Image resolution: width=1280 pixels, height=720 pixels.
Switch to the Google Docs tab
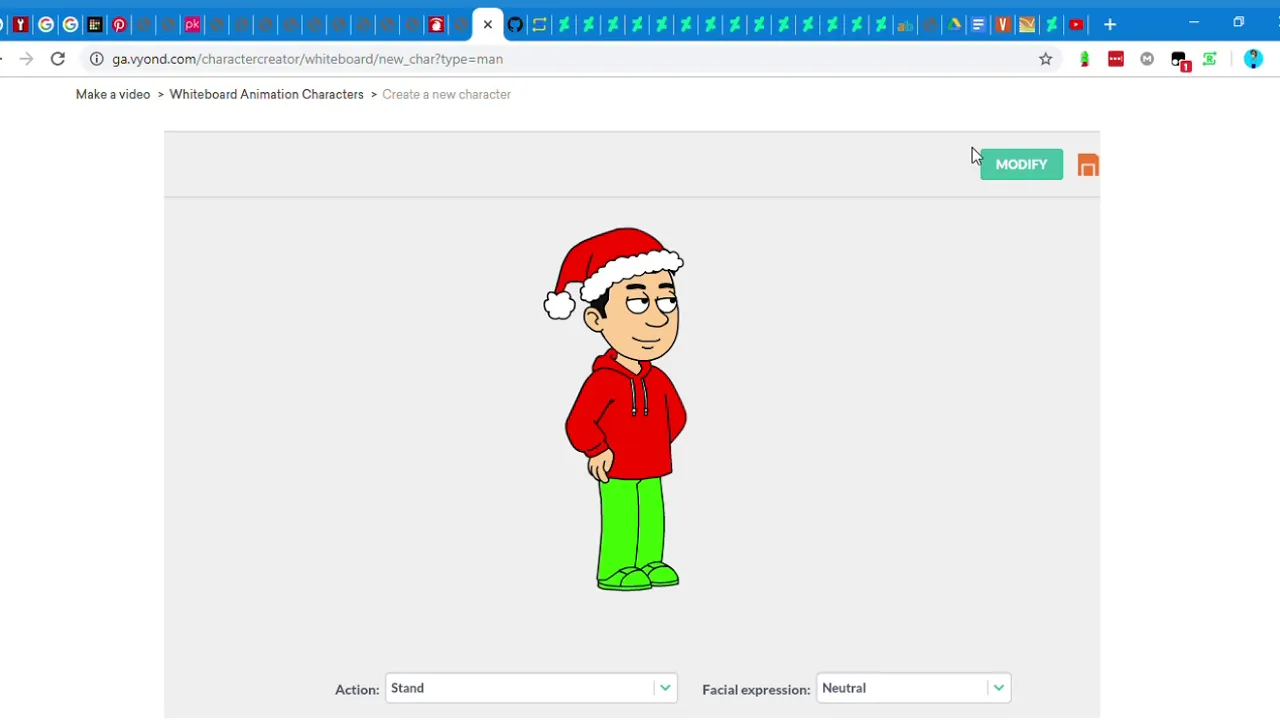coord(979,24)
